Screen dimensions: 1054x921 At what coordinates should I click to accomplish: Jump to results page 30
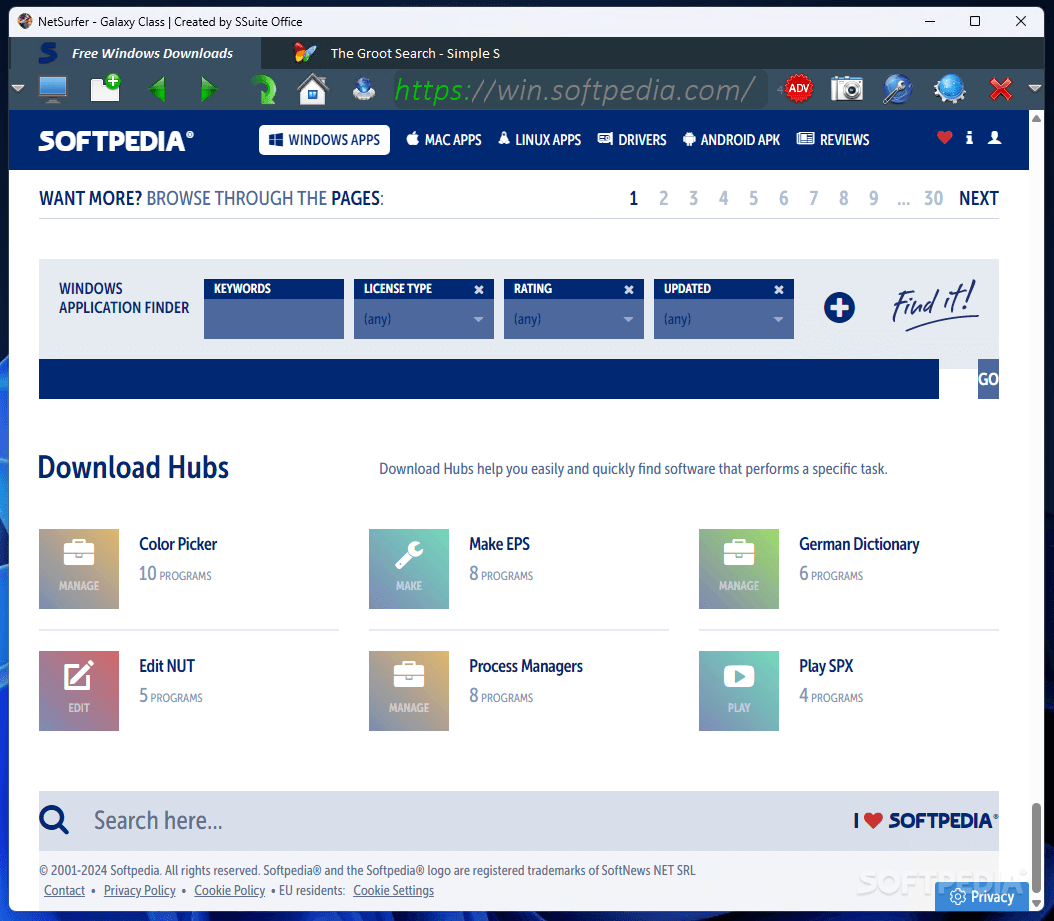pos(933,198)
